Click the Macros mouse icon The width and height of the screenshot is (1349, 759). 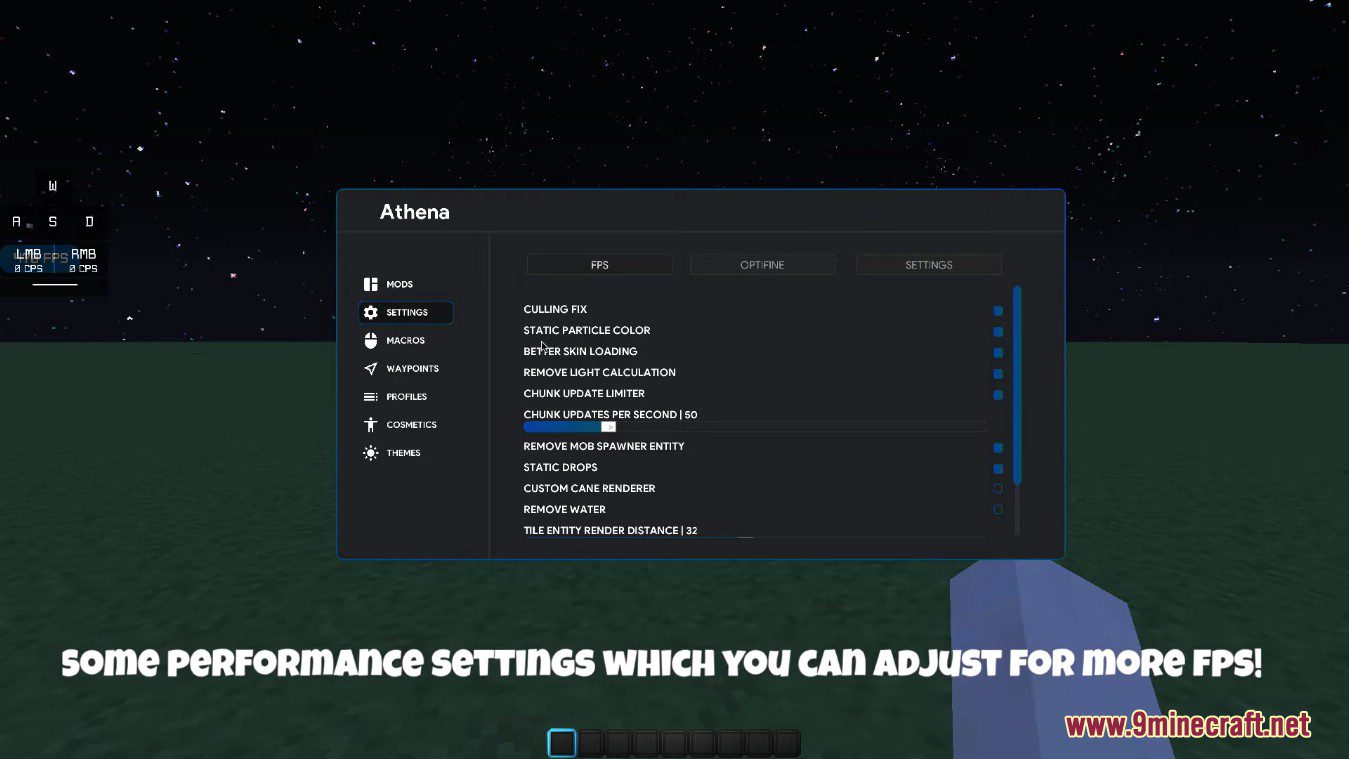(x=371, y=341)
